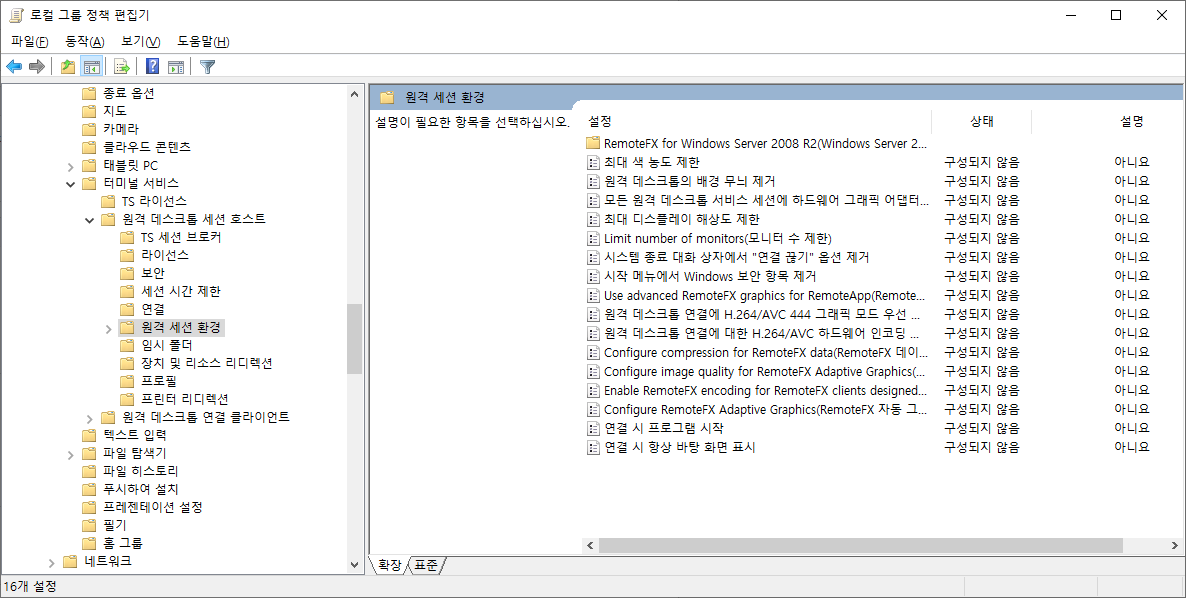
Task: Click the policy icon for 연결 시 프로그램 시작
Action: tap(593, 428)
